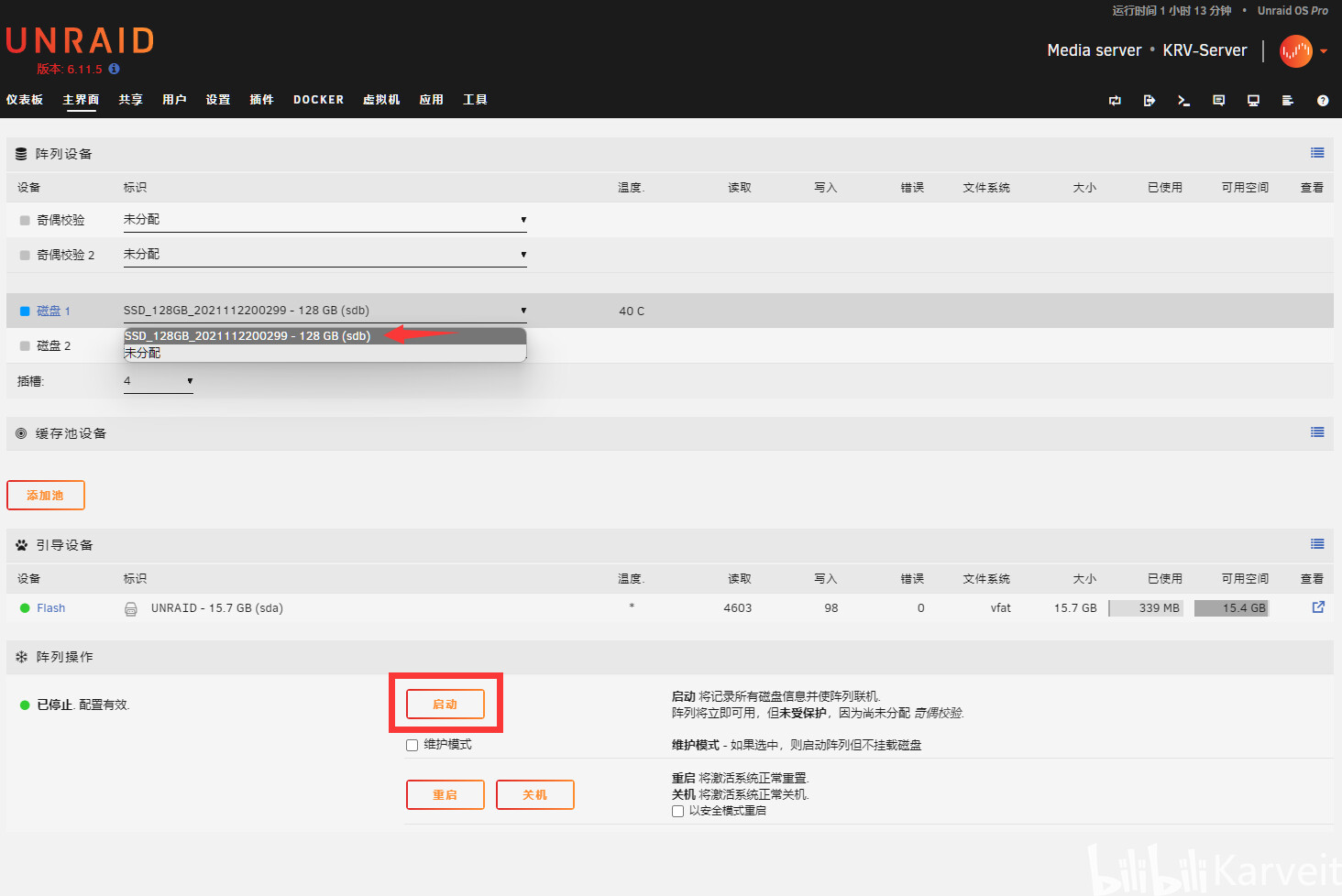Screen dimensions: 1342x896
Task: Click the grey status square for 奇偶校验 2
Action: 25,256
